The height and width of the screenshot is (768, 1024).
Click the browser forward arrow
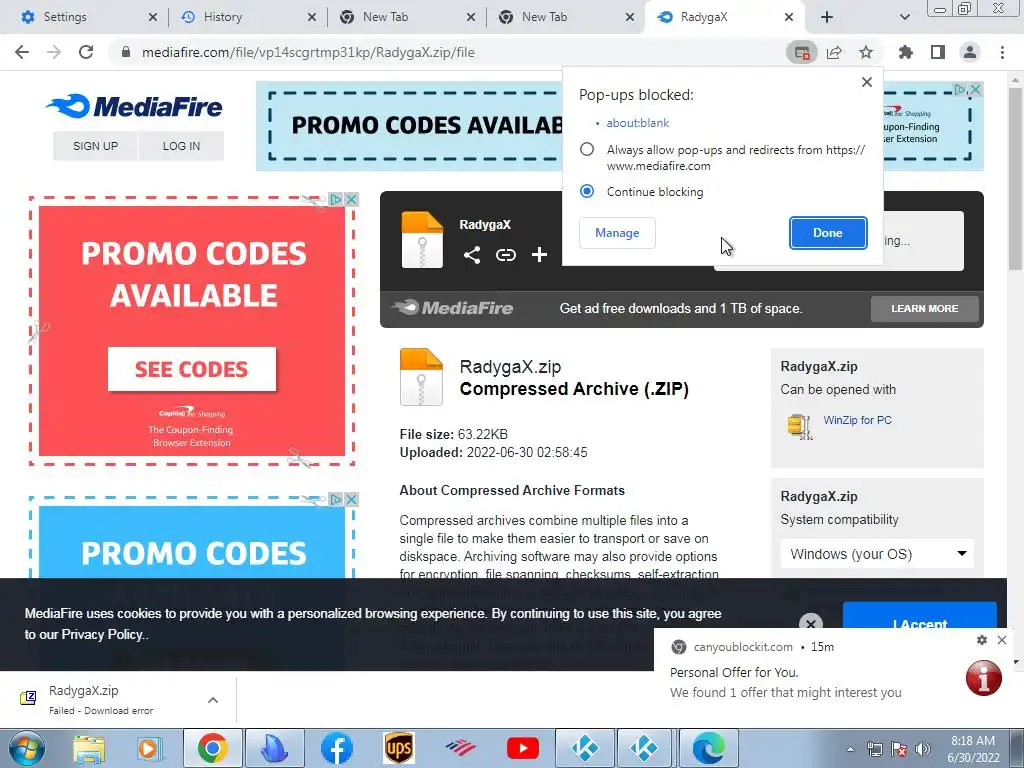(54, 52)
